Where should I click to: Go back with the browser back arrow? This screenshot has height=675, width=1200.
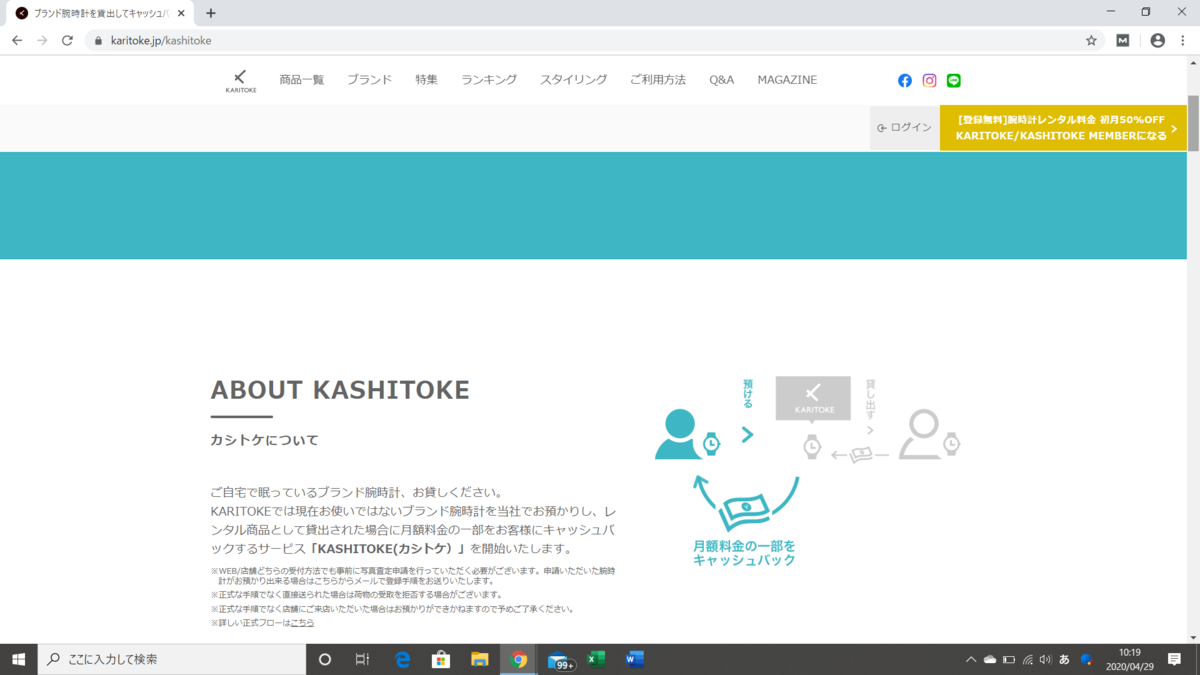17,40
